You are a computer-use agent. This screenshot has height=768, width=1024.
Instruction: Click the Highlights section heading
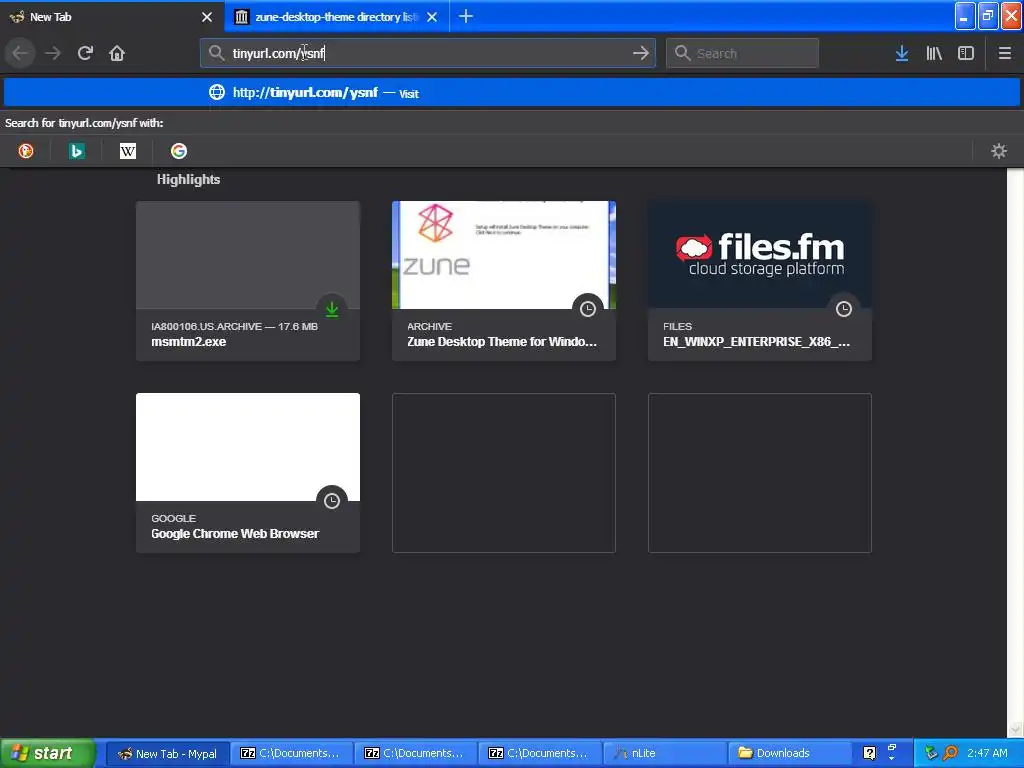(x=188, y=180)
